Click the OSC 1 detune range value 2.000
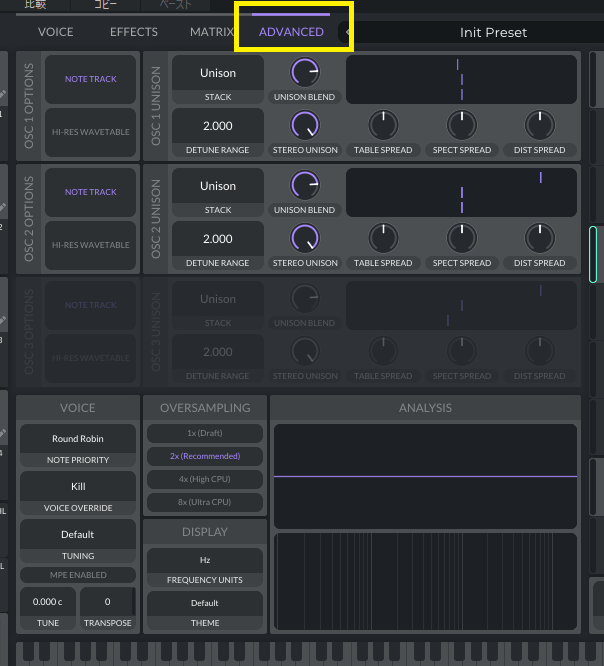 pos(218,126)
